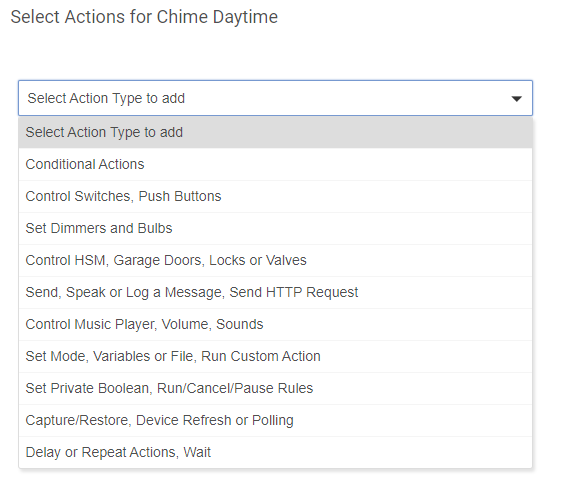Select Control Switches, Push Buttons option

click(275, 196)
